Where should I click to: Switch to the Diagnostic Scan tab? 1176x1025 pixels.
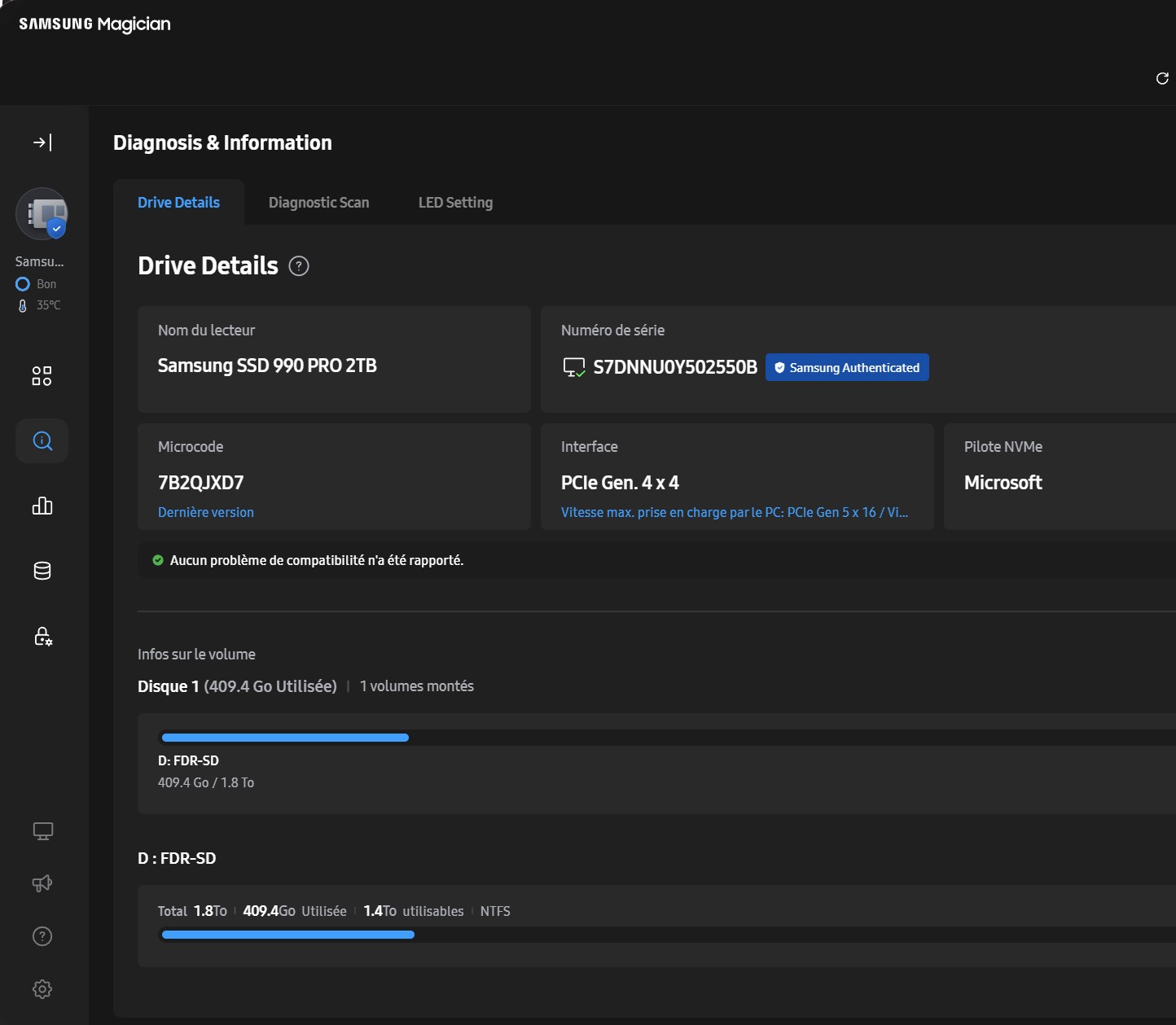[318, 203]
